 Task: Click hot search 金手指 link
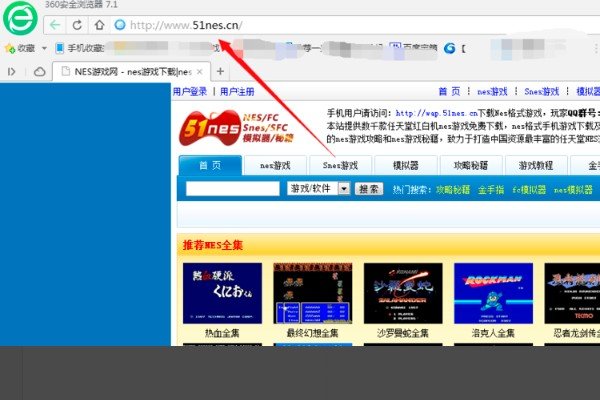tap(491, 189)
